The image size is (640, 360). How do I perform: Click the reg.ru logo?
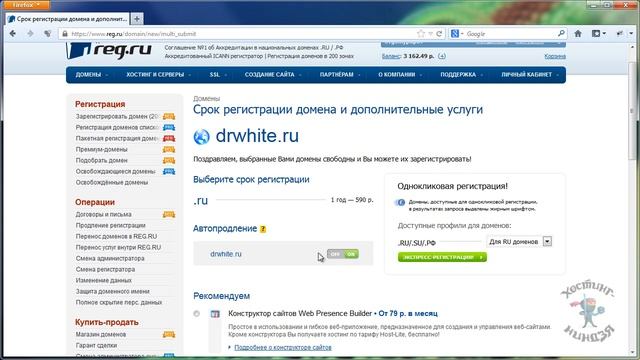click(x=109, y=50)
